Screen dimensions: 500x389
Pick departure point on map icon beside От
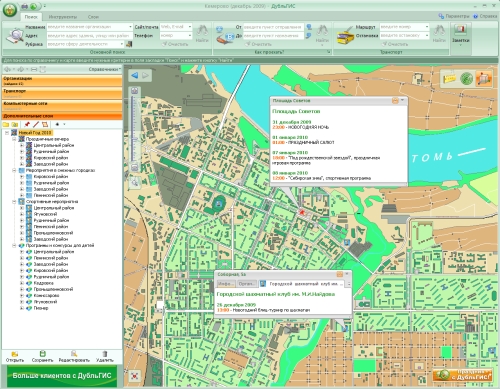click(309, 27)
